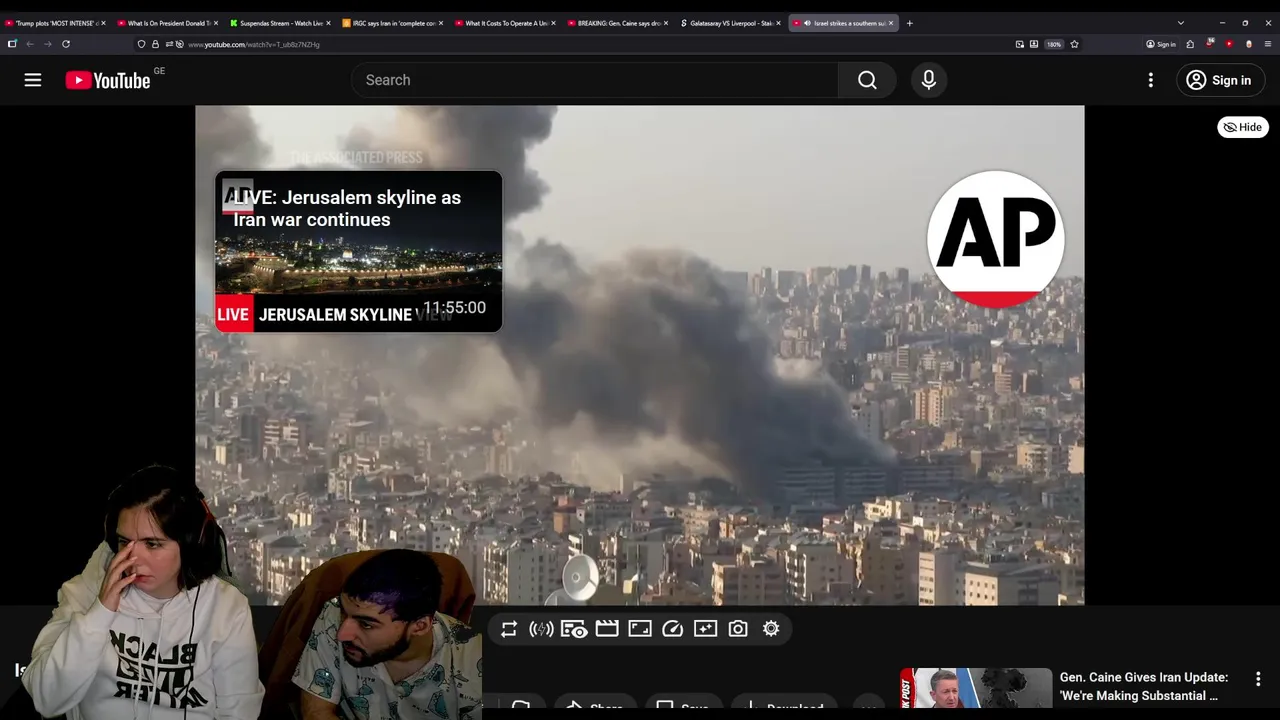Open options menu for Gen. Caine video
The image size is (1280, 720).
click(1258, 679)
